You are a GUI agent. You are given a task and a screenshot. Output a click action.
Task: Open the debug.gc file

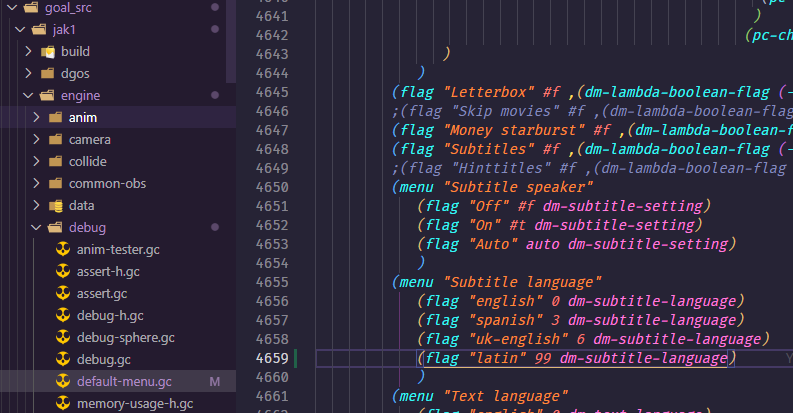click(x=103, y=359)
